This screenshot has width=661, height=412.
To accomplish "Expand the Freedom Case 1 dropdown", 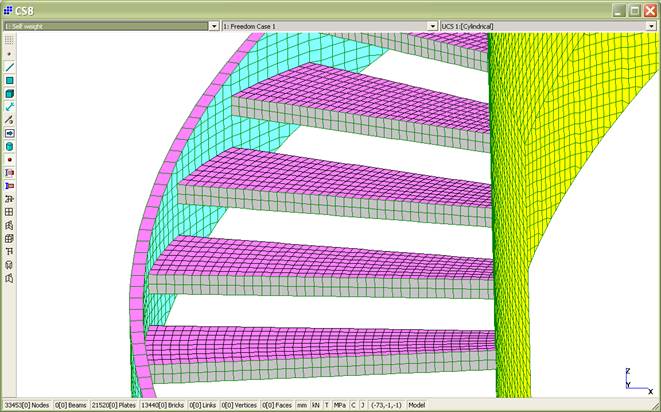I will click(432, 26).
